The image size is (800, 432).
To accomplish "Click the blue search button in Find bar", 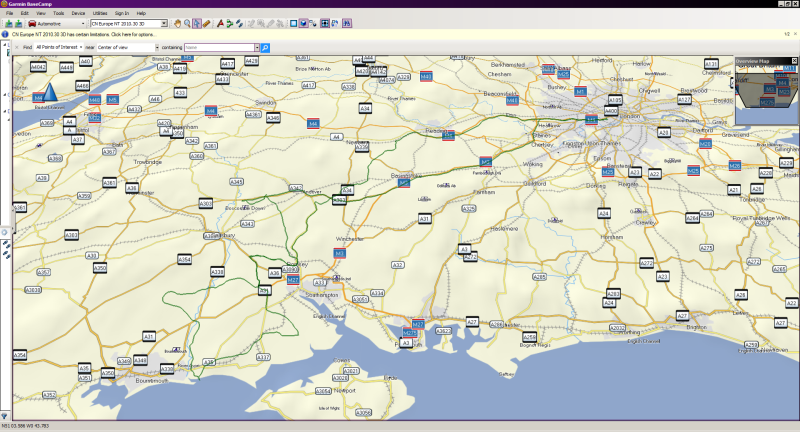I will [x=265, y=47].
